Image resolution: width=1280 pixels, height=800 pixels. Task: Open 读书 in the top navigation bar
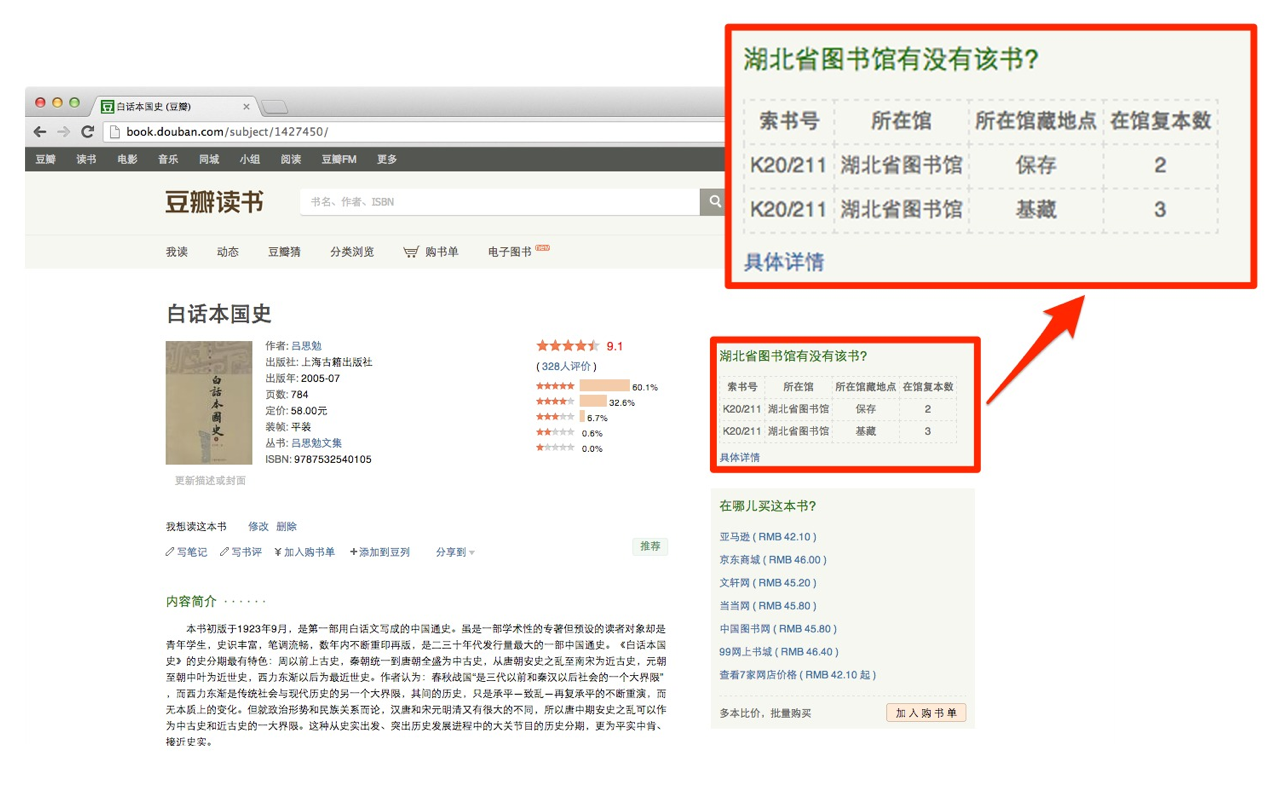[87, 159]
